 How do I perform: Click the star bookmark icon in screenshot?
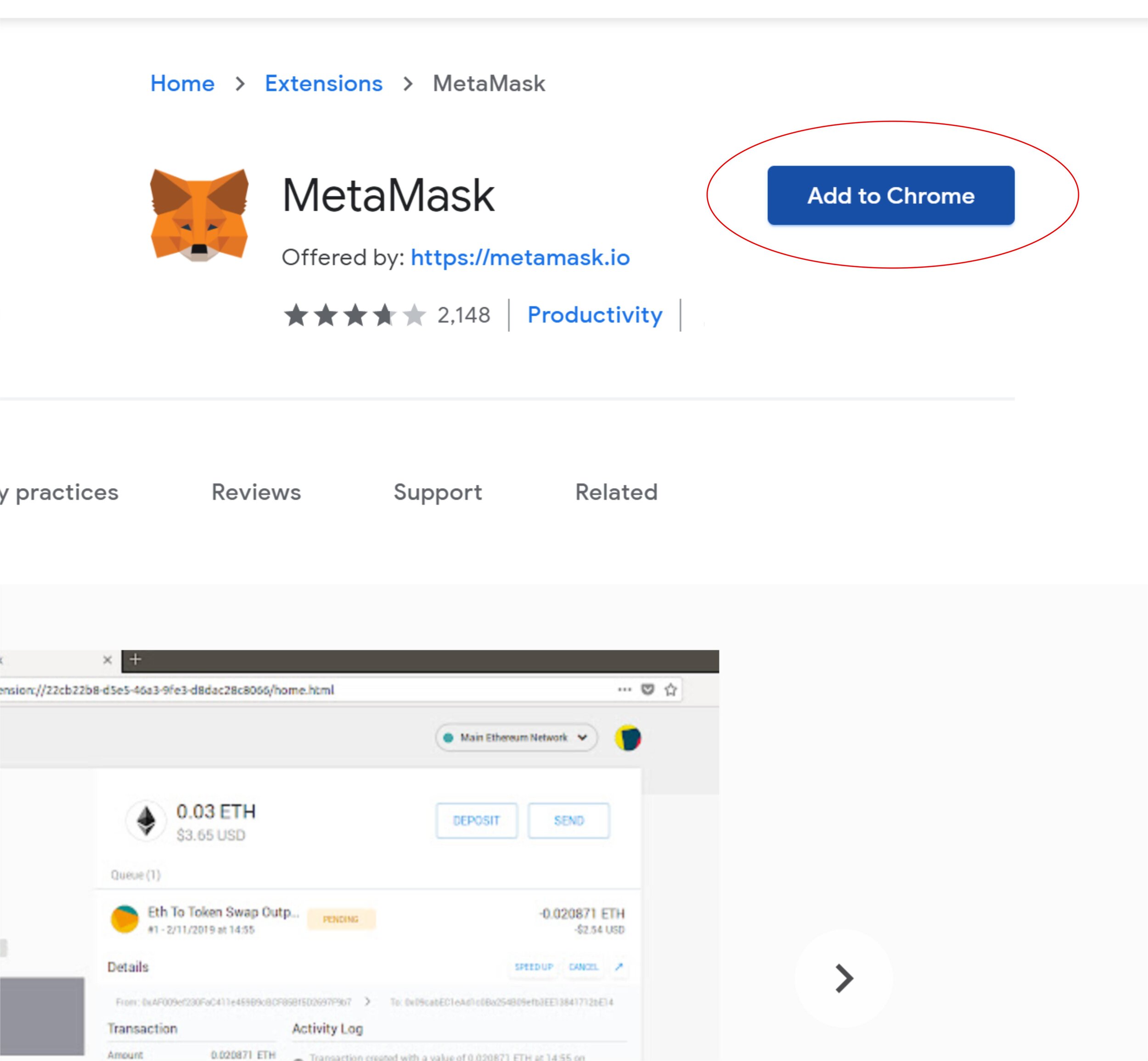pyautogui.click(x=670, y=690)
